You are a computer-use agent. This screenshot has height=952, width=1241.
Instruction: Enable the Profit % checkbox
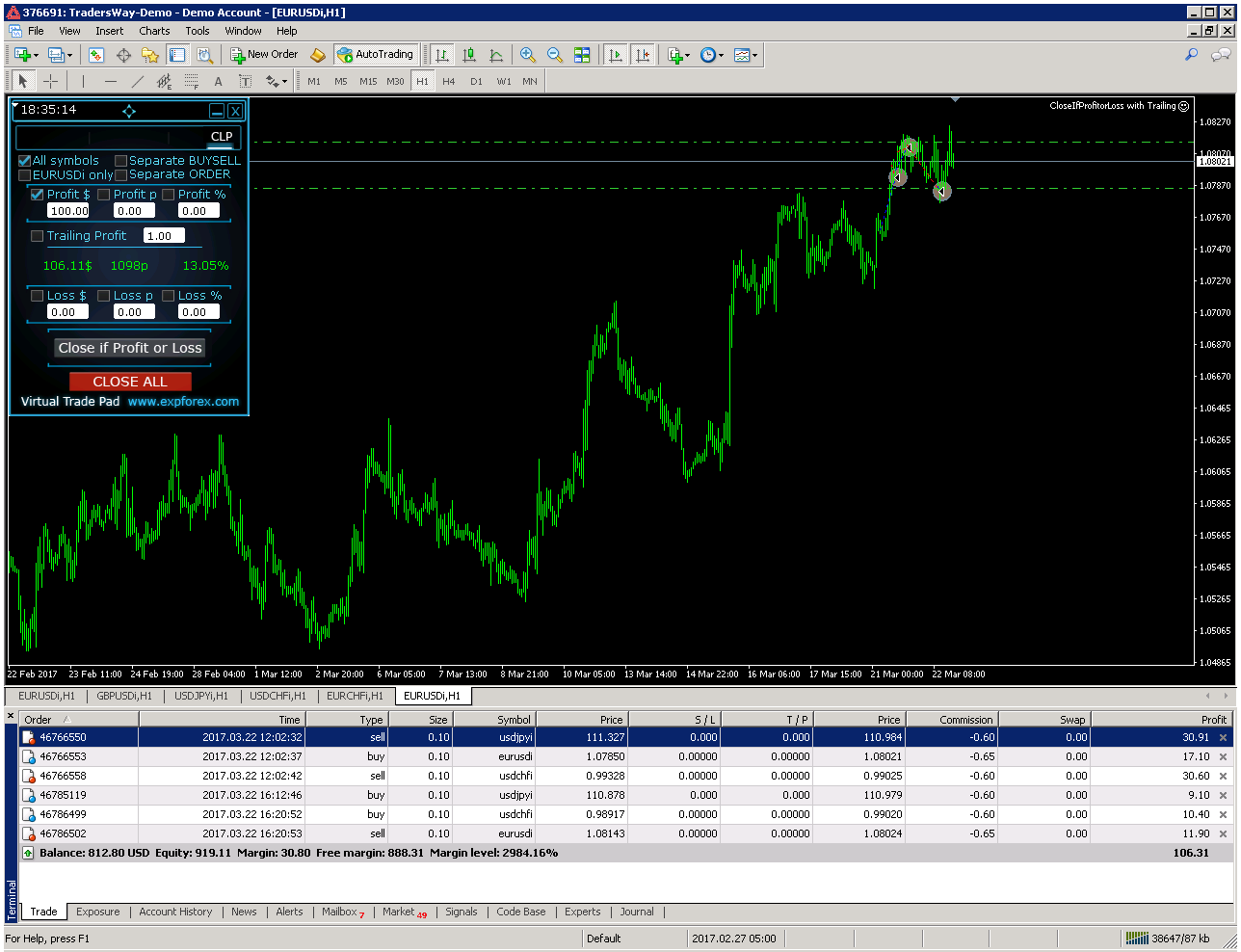tap(169, 195)
